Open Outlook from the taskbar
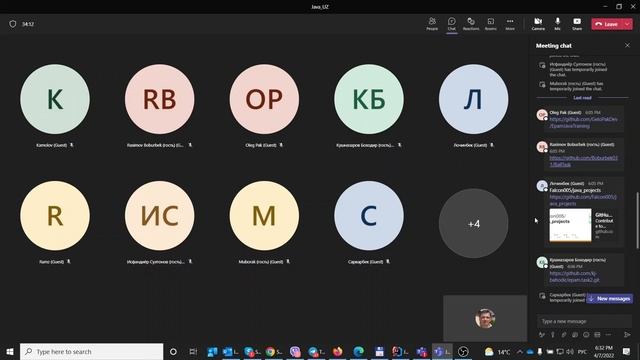The image size is (640, 360). pyautogui.click(x=230, y=351)
